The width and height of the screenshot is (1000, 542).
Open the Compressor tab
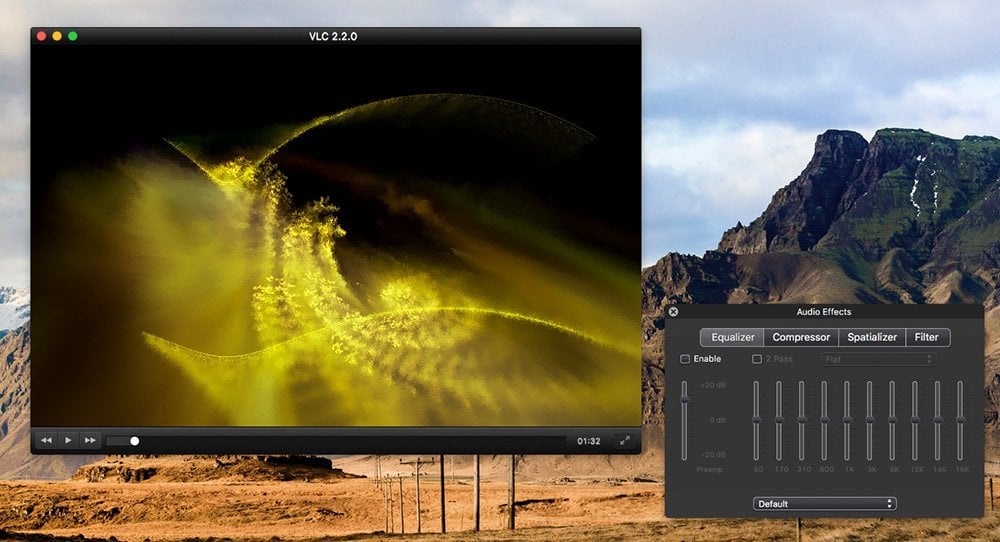click(801, 337)
